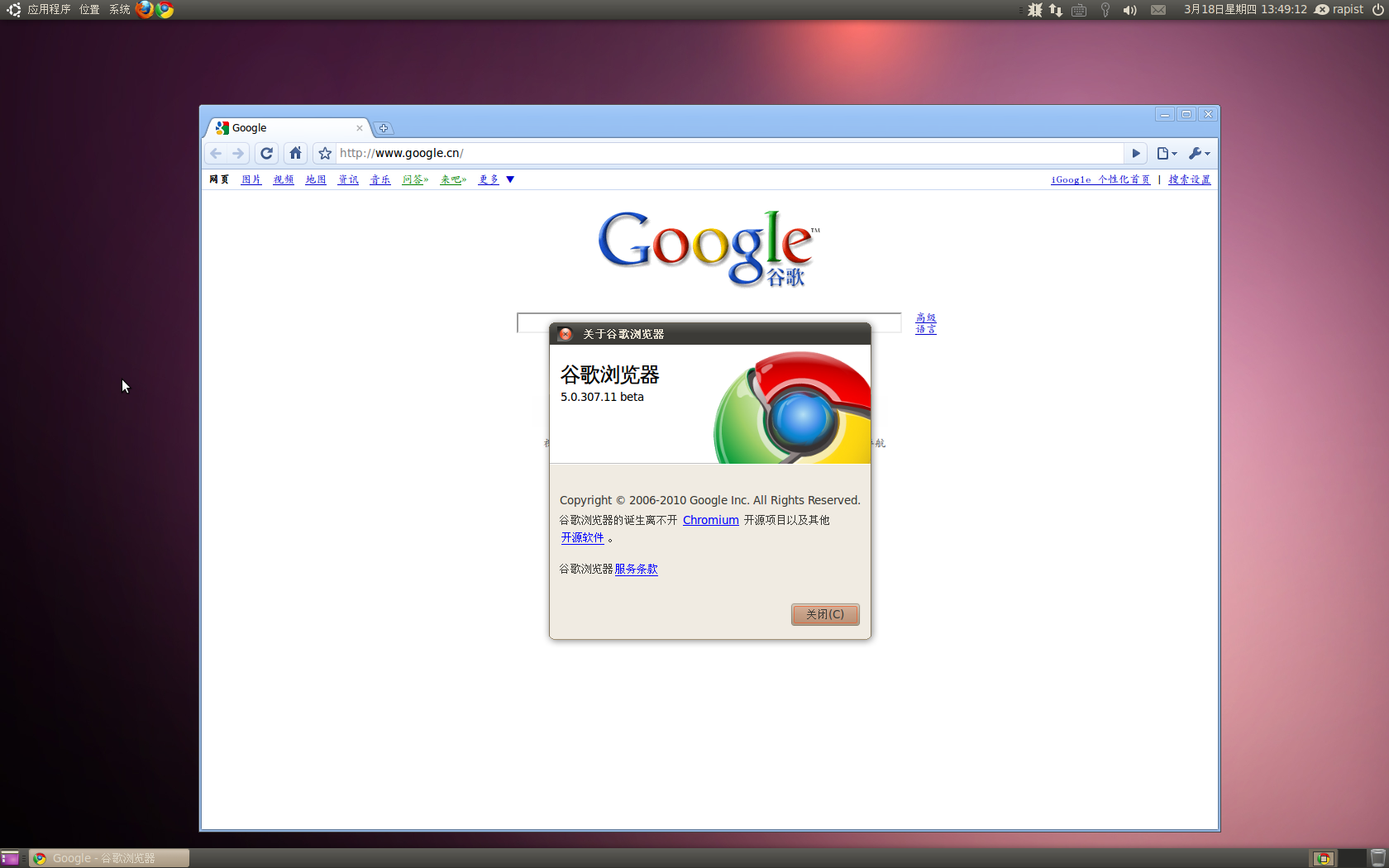Screen dimensions: 1389x868
Task: Click the address bar URL field
Action: click(x=729, y=153)
